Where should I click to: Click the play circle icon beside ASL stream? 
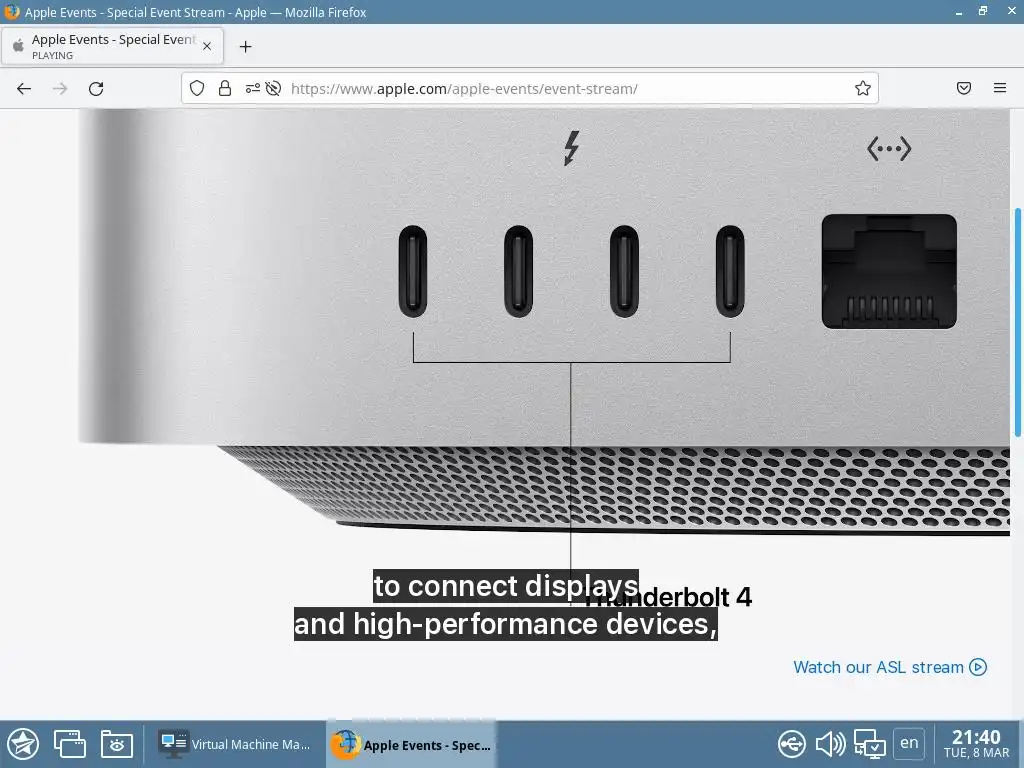click(x=978, y=667)
